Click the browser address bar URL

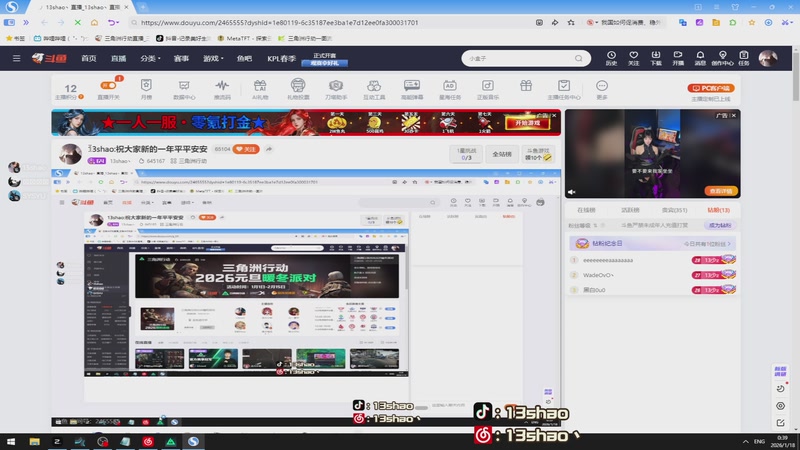(280, 22)
